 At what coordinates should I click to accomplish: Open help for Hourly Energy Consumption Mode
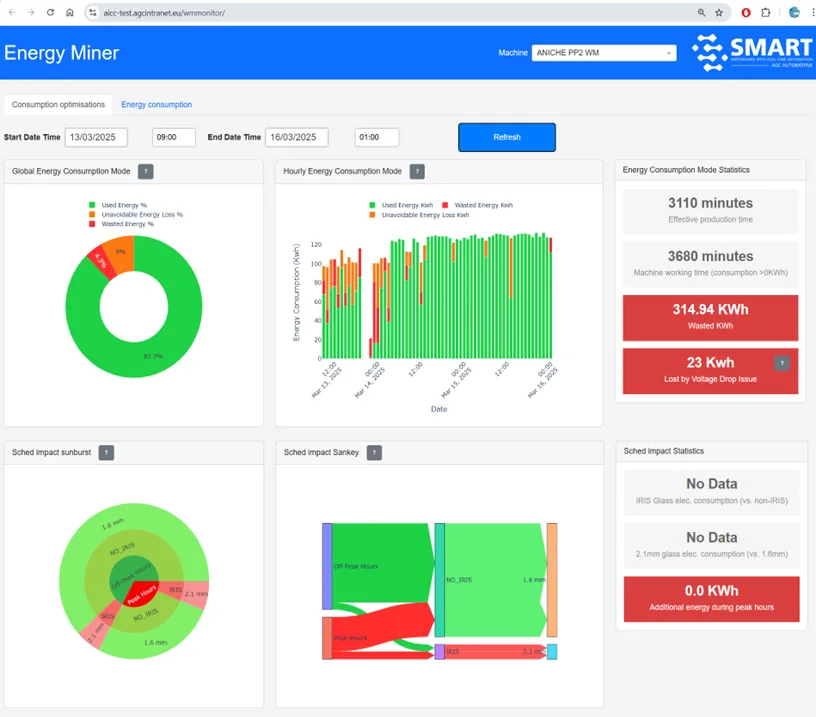(417, 171)
